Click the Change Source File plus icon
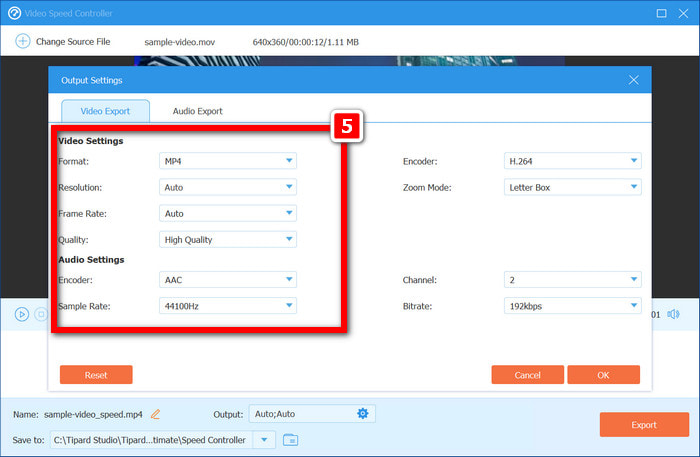Screen dimensions: 700x457 [21, 41]
